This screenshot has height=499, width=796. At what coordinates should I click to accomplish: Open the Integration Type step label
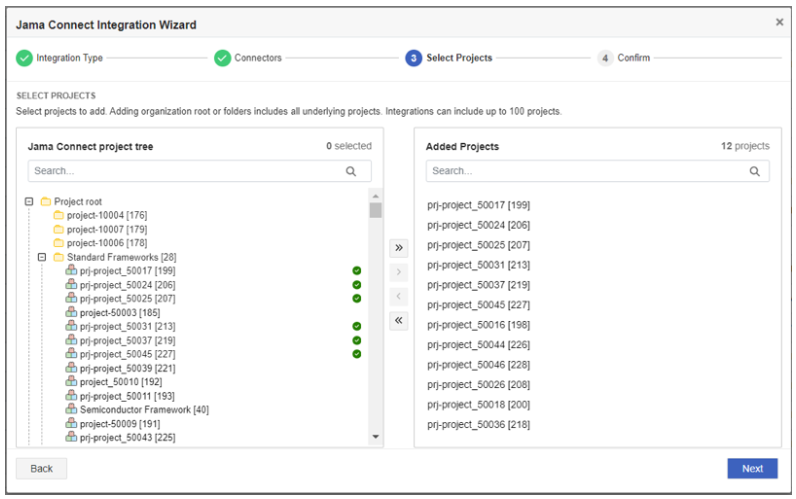[x=70, y=58]
